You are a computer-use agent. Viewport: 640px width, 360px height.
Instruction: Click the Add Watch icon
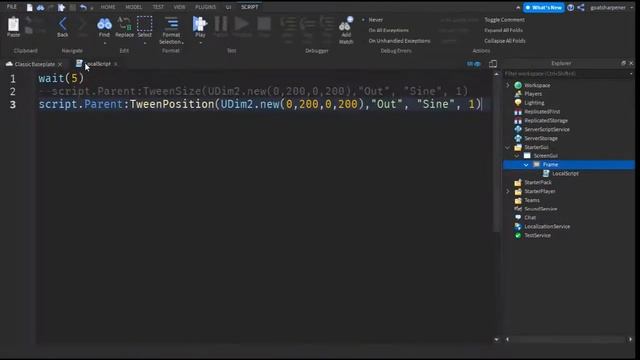[x=346, y=24]
